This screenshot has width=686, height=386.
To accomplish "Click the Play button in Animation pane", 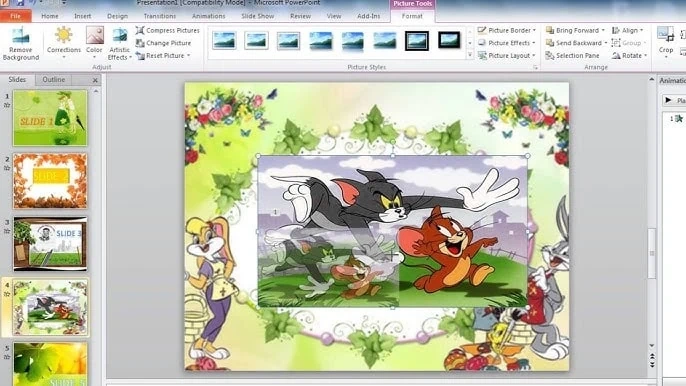I will click(x=674, y=100).
